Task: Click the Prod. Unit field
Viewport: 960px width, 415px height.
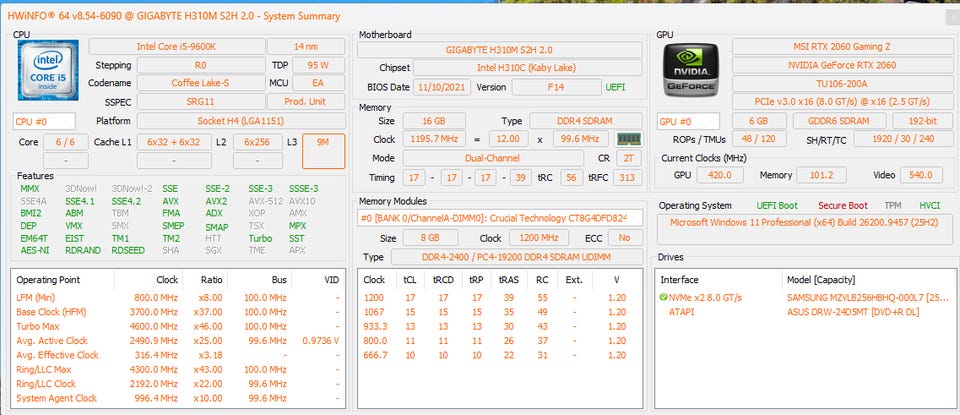Action: point(306,102)
